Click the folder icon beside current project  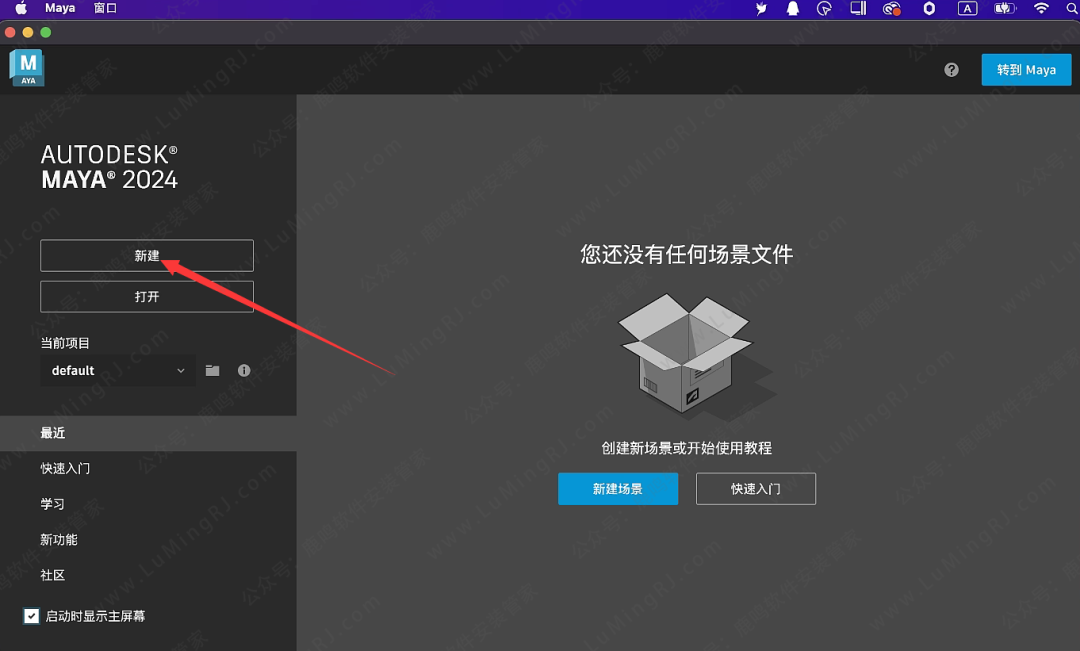point(212,370)
